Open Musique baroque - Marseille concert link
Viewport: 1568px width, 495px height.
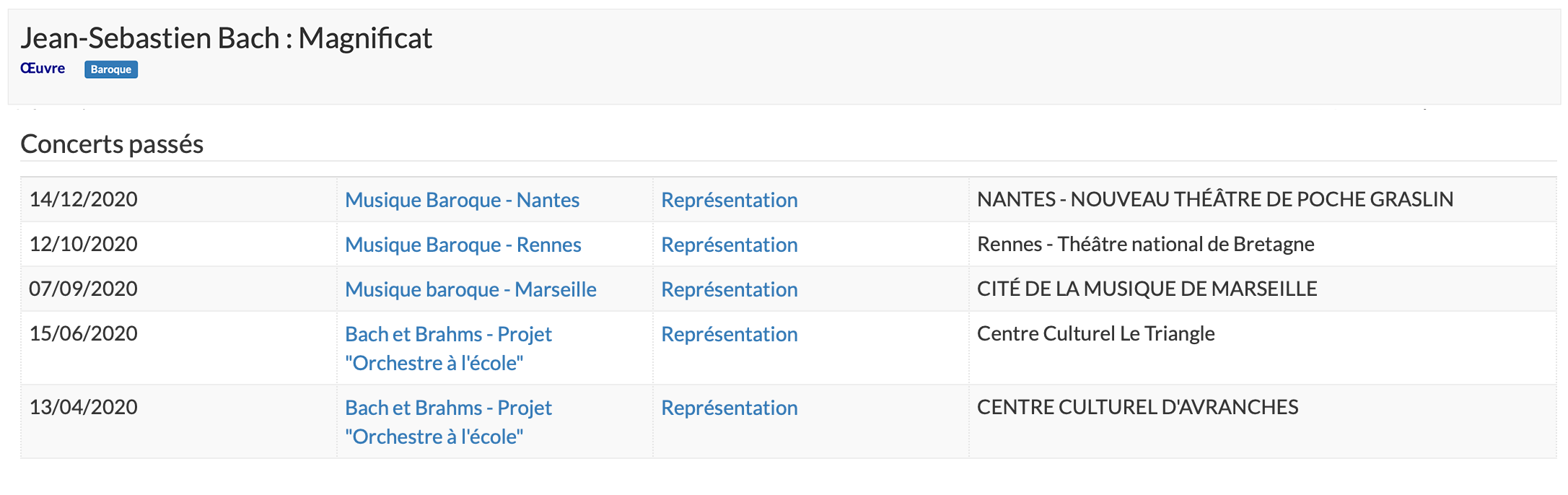(470, 289)
